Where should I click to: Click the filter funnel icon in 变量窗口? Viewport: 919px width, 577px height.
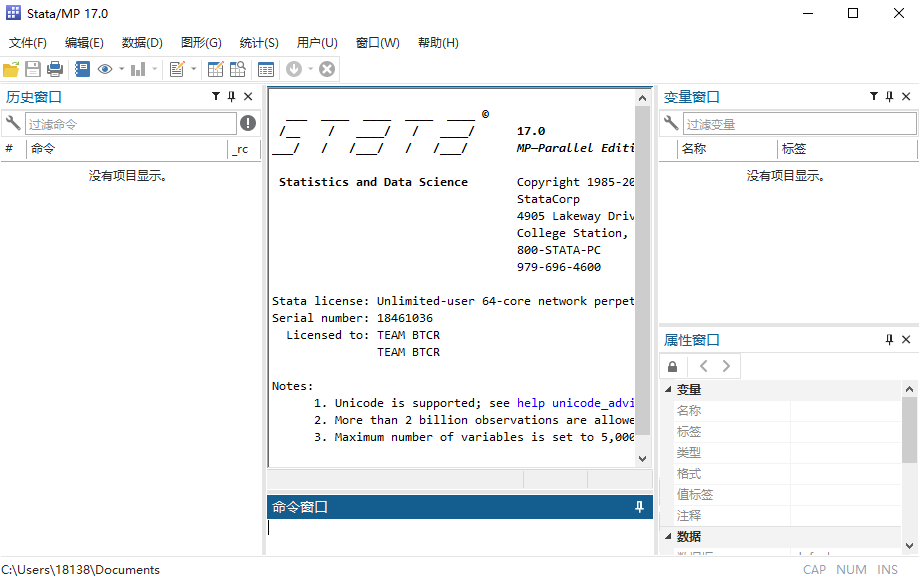(874, 96)
